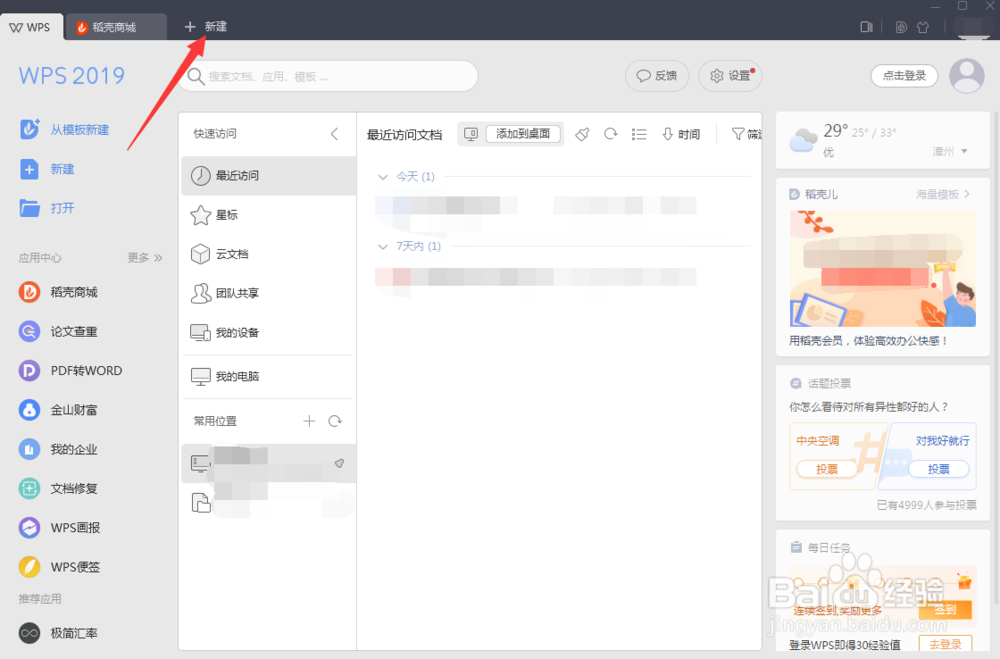Viewport: 1000px width, 659px height.
Task: Open 团队共享 team sharing
Action: click(x=268, y=293)
